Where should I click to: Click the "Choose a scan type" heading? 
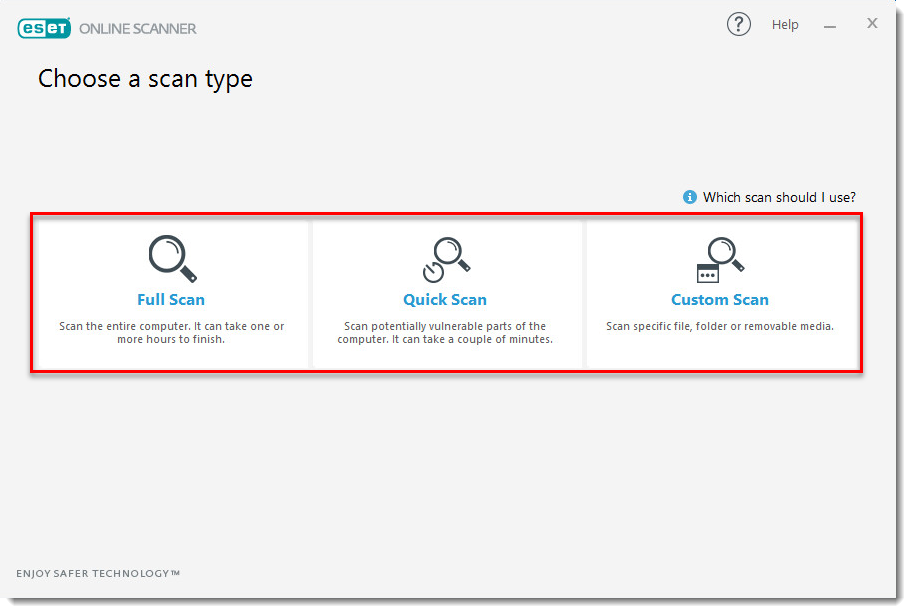[x=145, y=79]
